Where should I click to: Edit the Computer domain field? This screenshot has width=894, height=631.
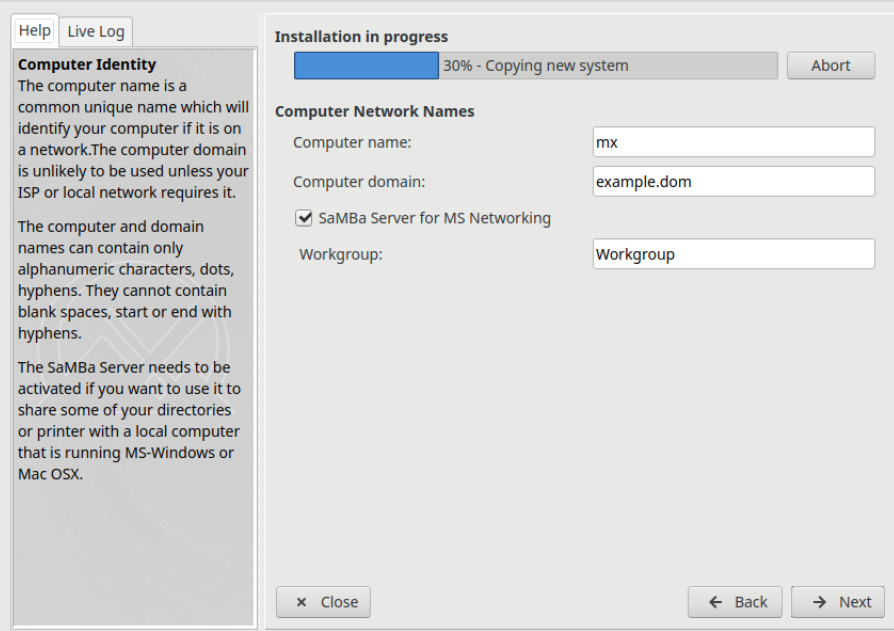(x=733, y=181)
